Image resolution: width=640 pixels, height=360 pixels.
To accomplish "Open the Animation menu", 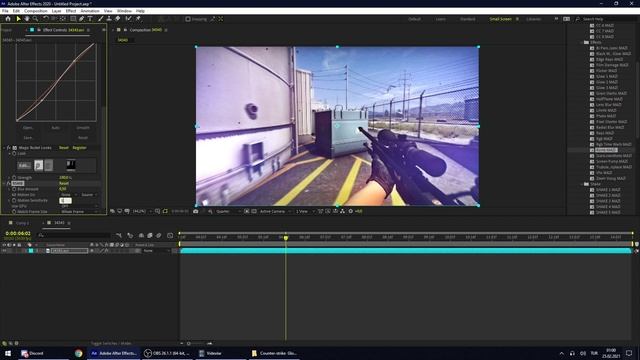I will tap(90, 11).
